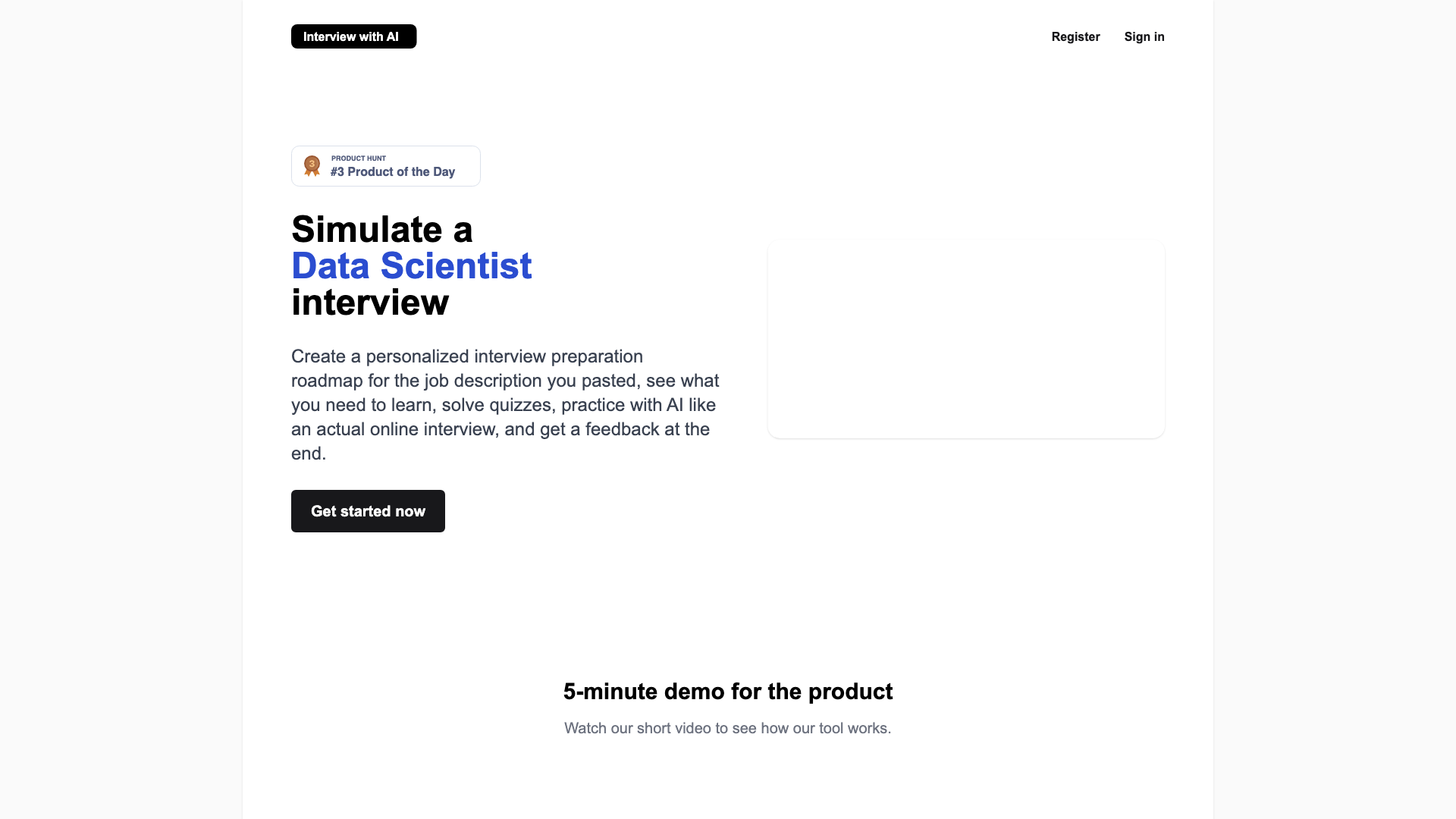Open the Sign in page
The image size is (1456, 819).
point(1144,36)
